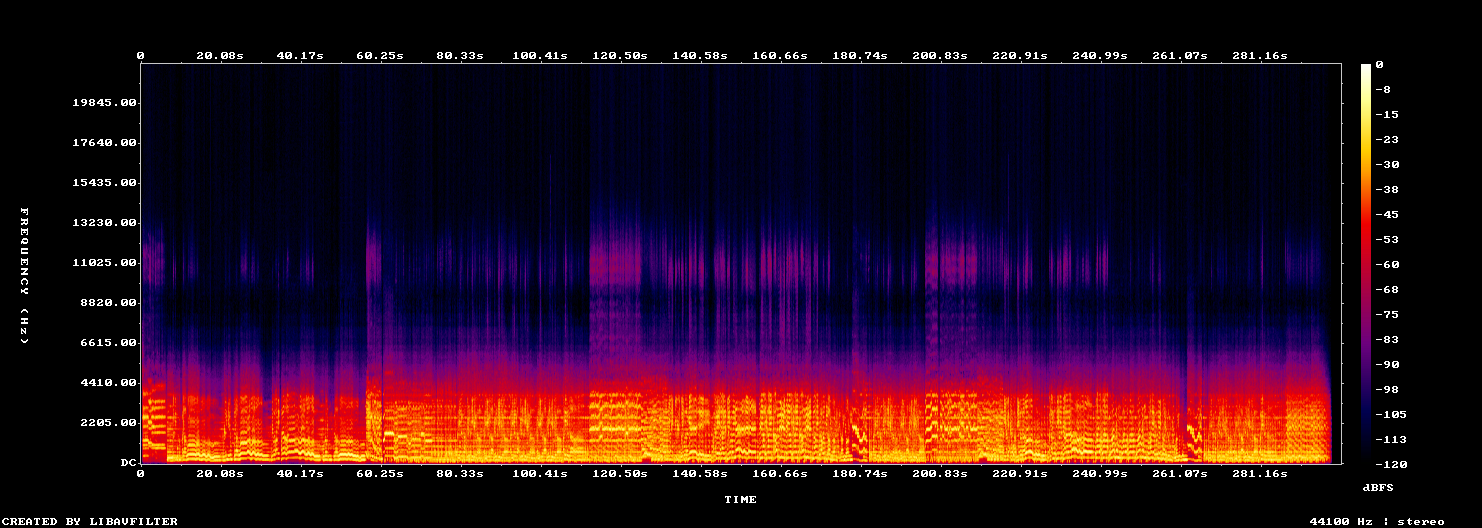Viewport: 1482px width, 528px height.
Task: Click the -45 value on dBFS scale
Action: (1387, 215)
